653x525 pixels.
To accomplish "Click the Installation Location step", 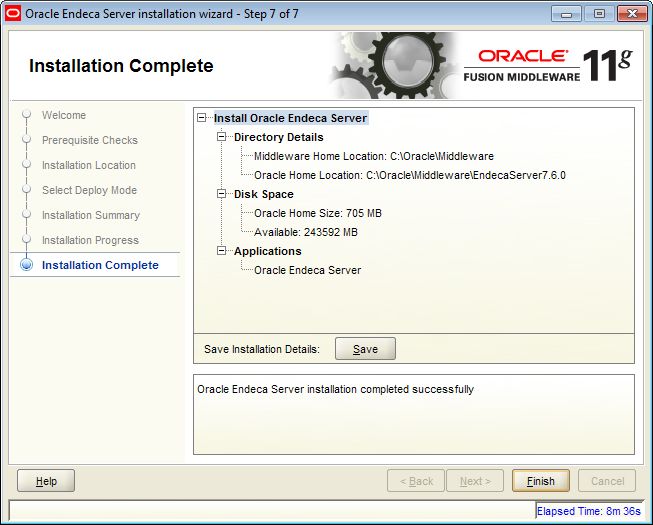I will (x=89, y=165).
